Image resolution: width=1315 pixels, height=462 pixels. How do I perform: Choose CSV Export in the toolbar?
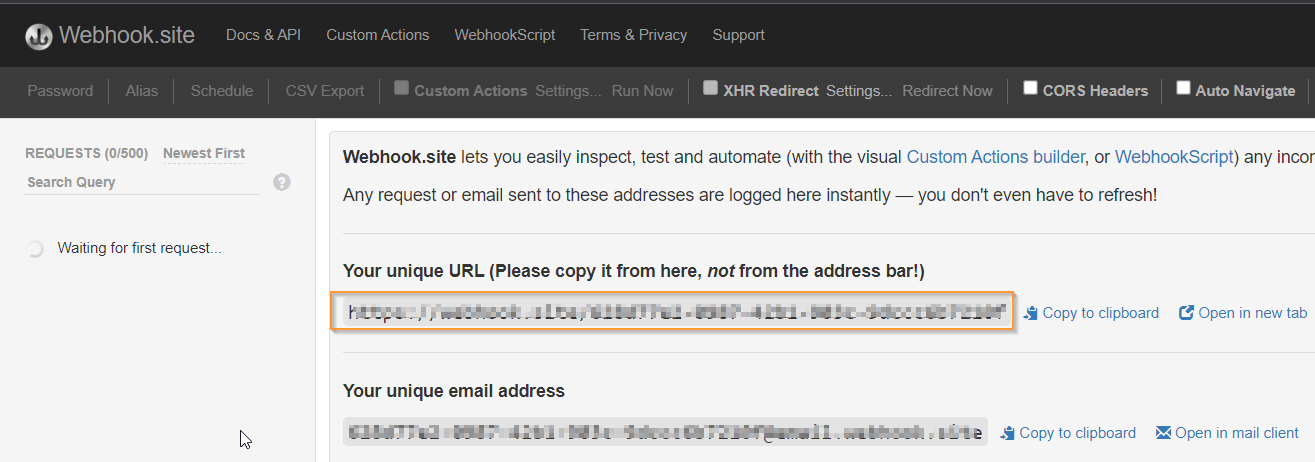coord(325,91)
